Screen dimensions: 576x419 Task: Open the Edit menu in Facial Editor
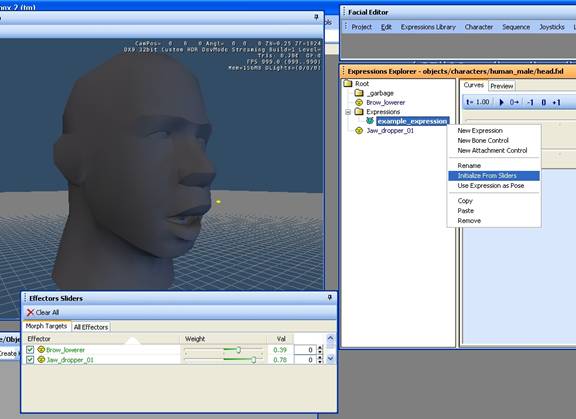pyautogui.click(x=386, y=27)
